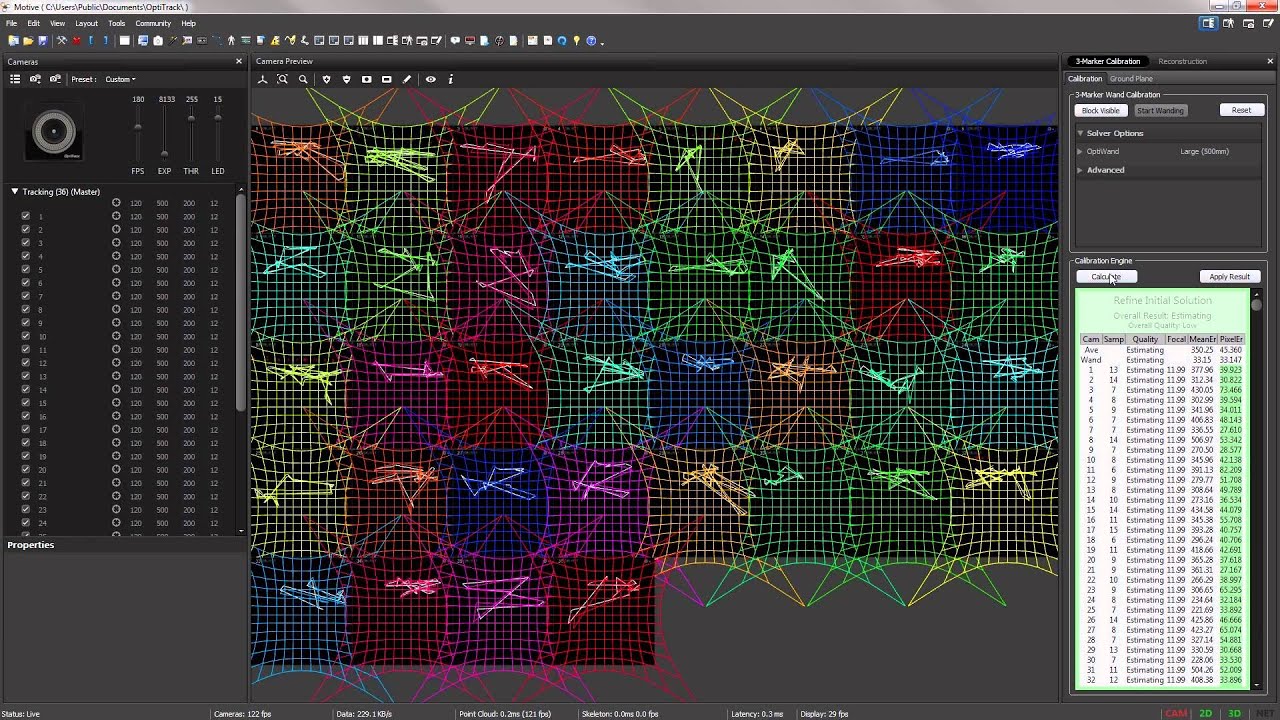The width and height of the screenshot is (1280, 720).
Task: Click the list view icon in Cameras pane
Action: tap(15, 79)
